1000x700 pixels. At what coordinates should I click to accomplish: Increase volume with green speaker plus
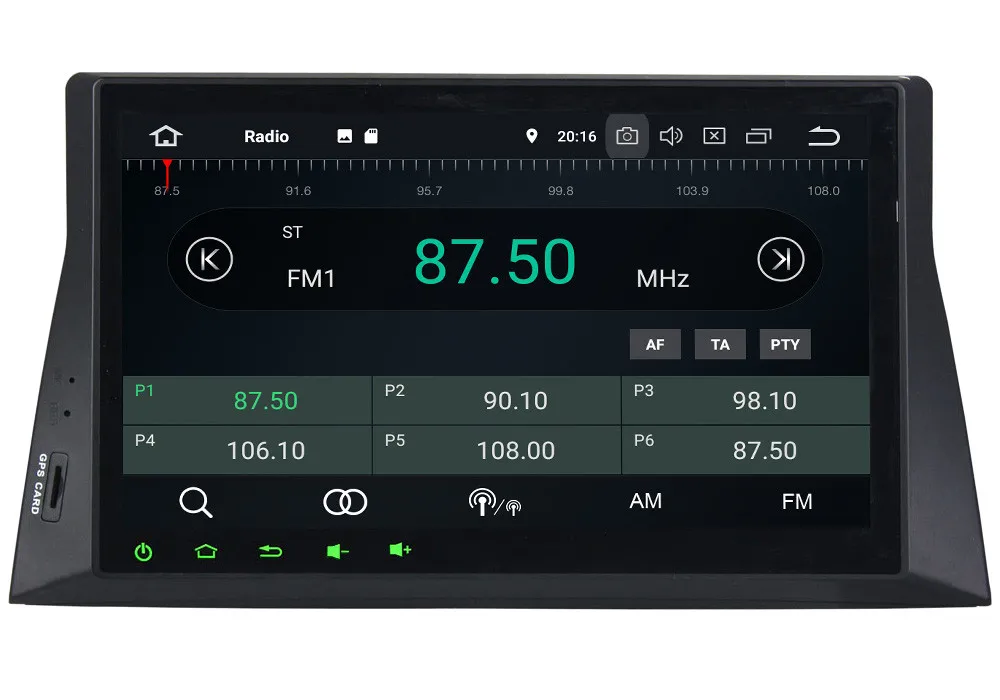[400, 550]
